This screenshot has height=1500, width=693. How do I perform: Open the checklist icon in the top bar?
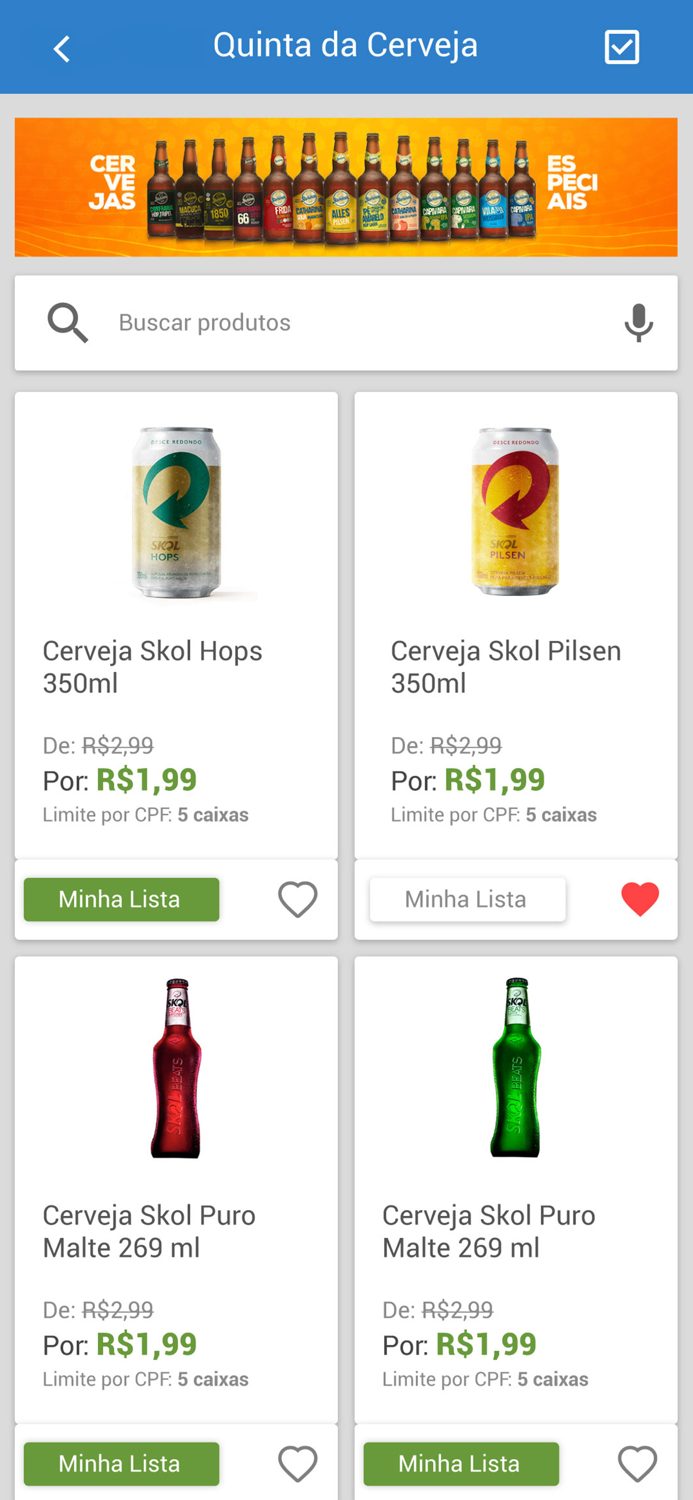622,47
